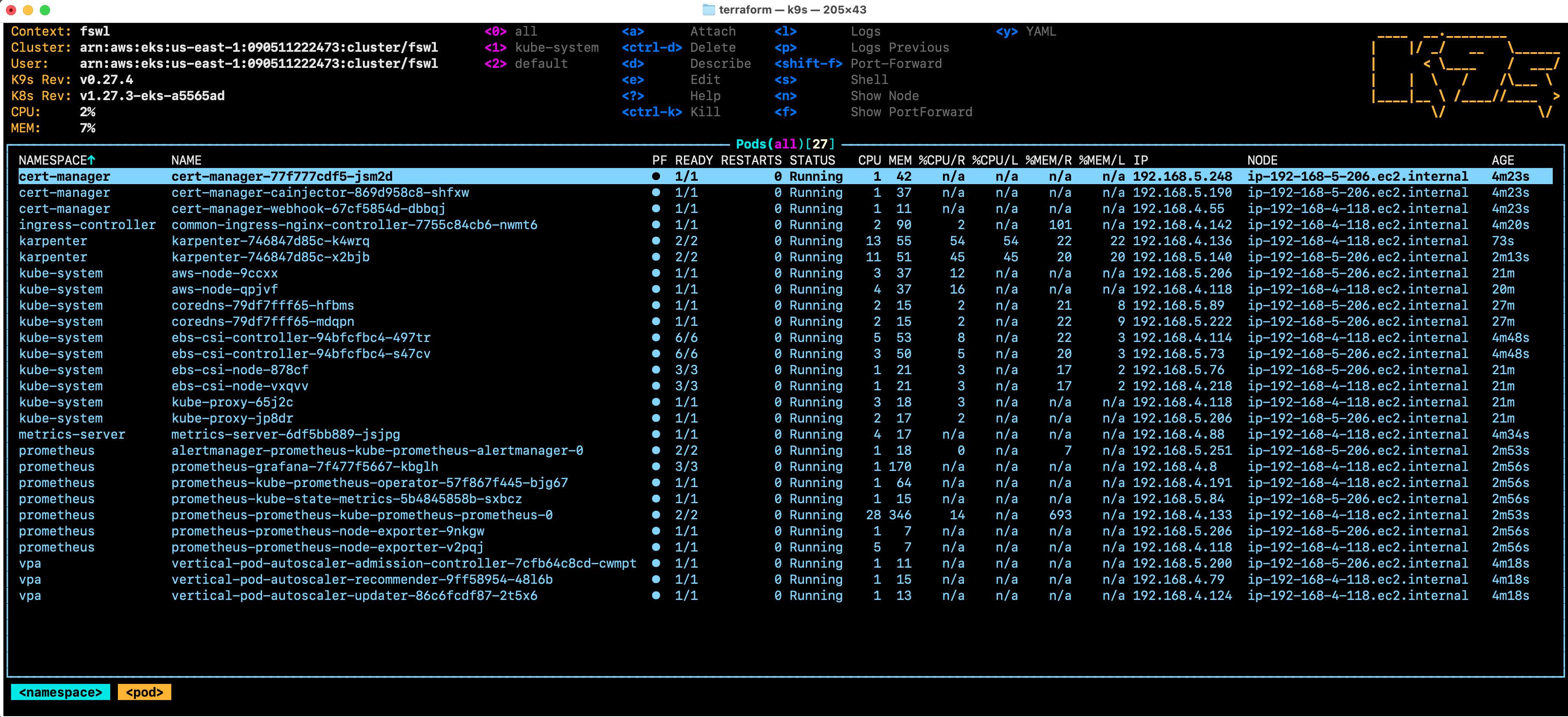1568x717 pixels.
Task: Click the Pods(all)[27] table title
Action: [x=785, y=144]
